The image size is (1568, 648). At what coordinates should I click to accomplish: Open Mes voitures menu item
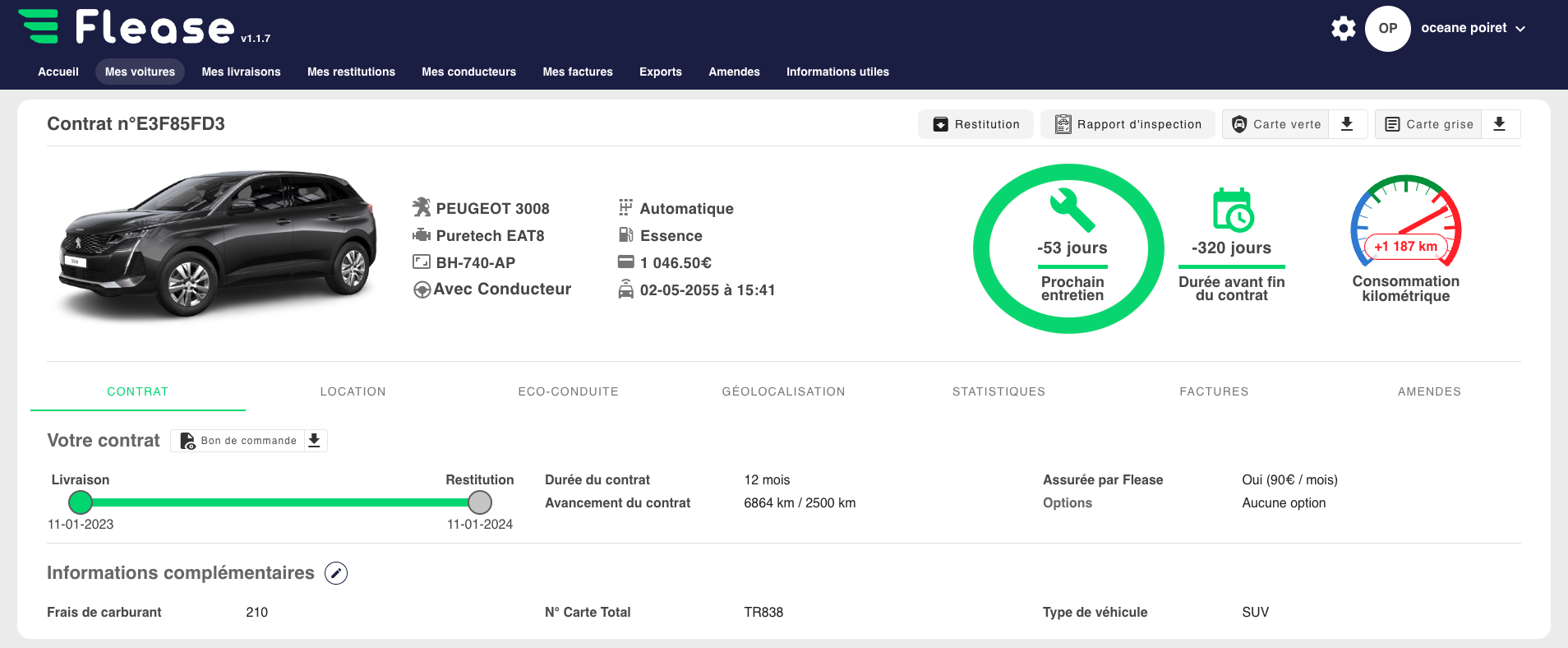click(140, 72)
